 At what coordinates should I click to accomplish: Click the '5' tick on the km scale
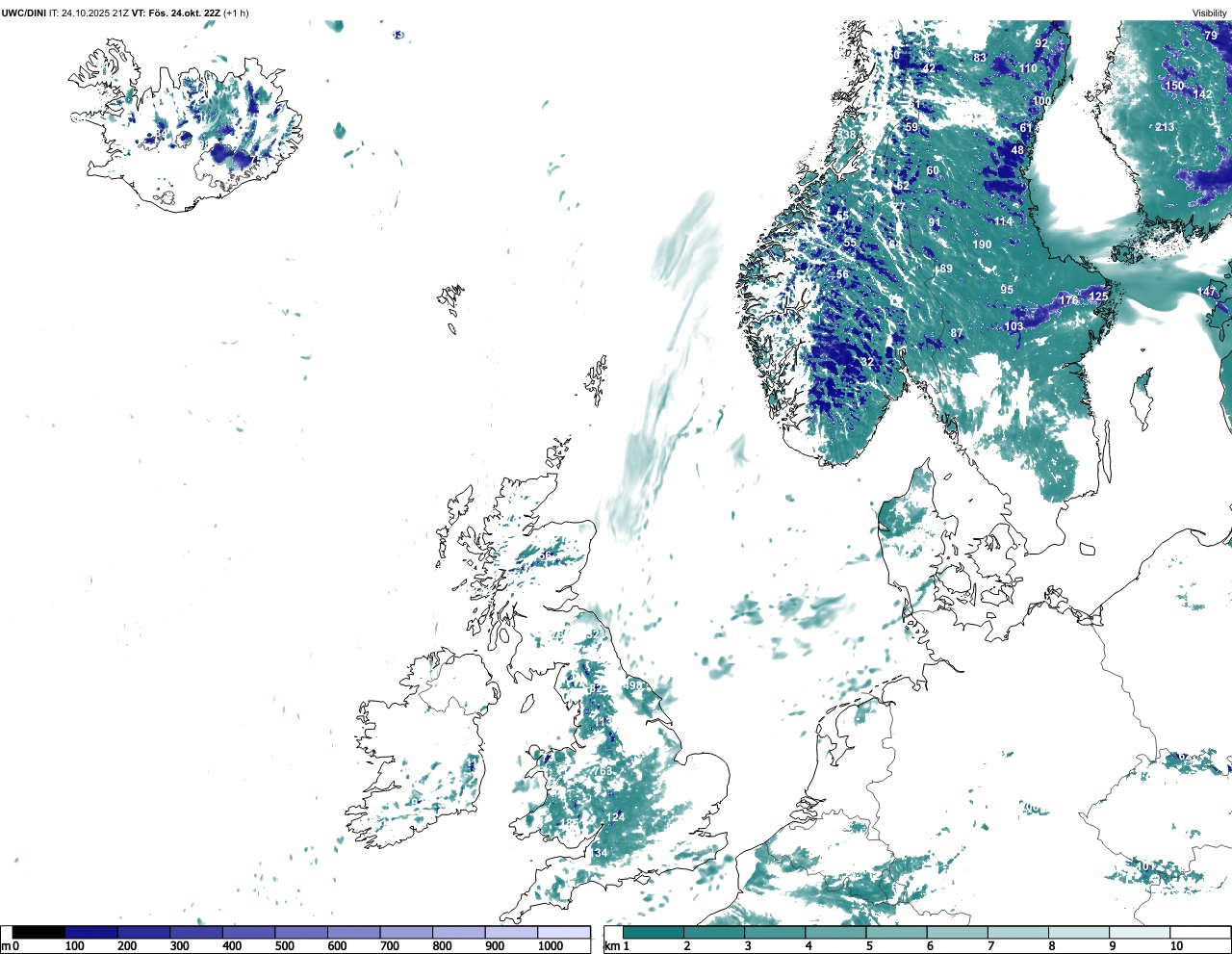tap(869, 946)
